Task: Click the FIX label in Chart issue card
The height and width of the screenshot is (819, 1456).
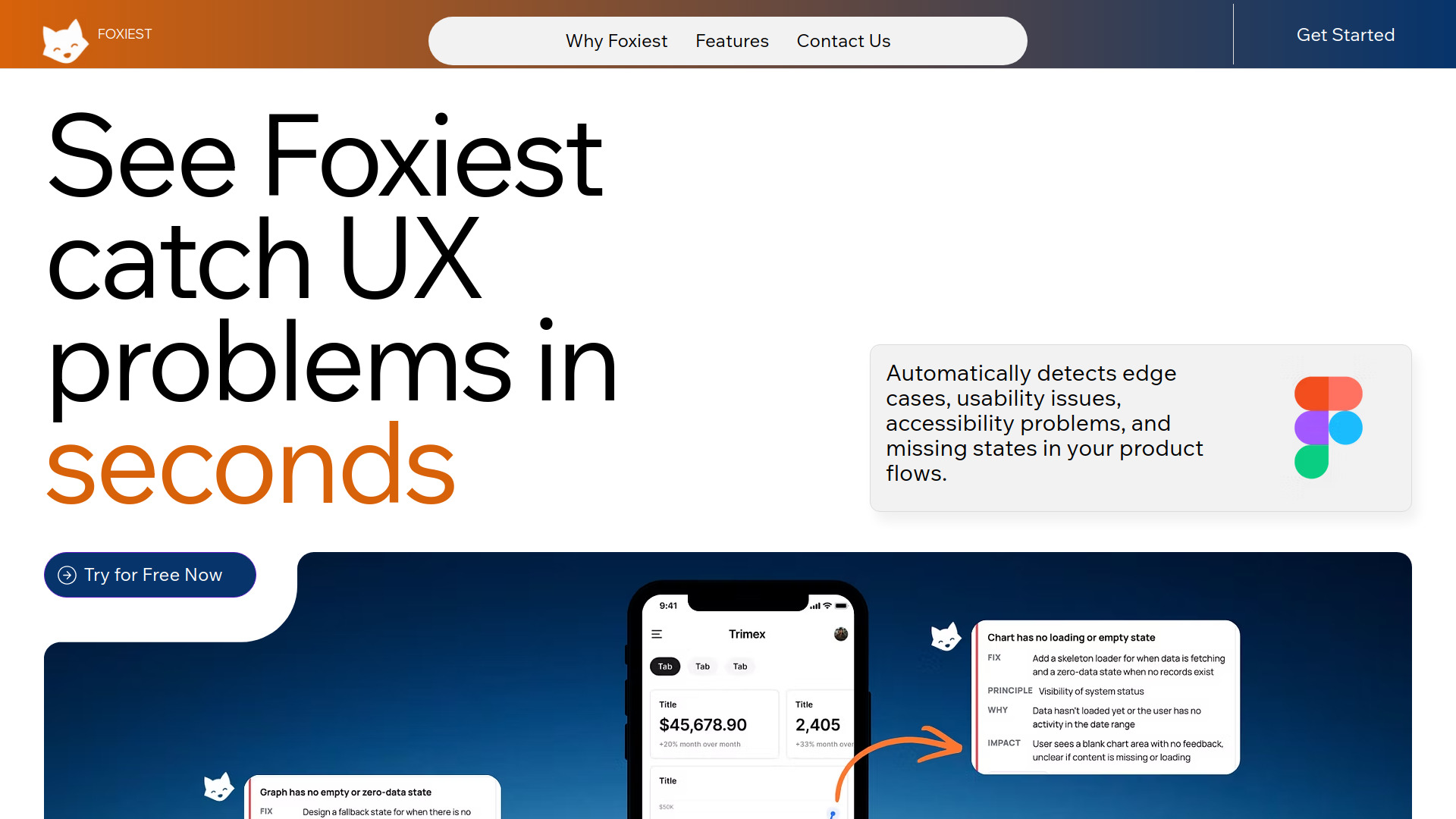Action: click(994, 658)
